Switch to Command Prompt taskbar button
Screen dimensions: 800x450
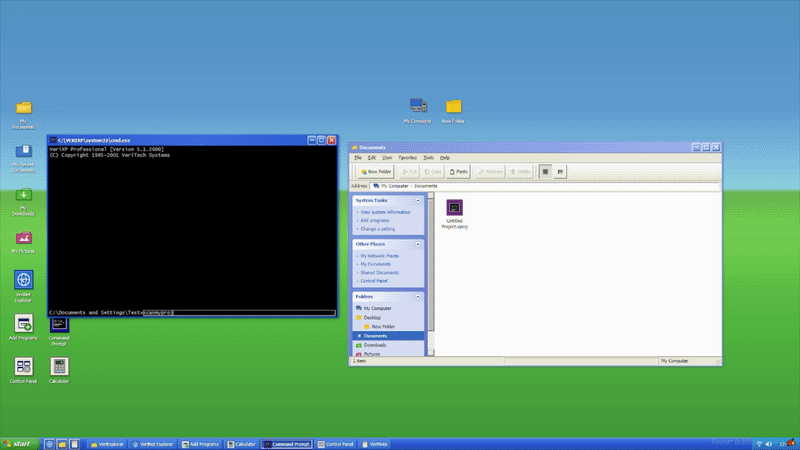(287, 444)
